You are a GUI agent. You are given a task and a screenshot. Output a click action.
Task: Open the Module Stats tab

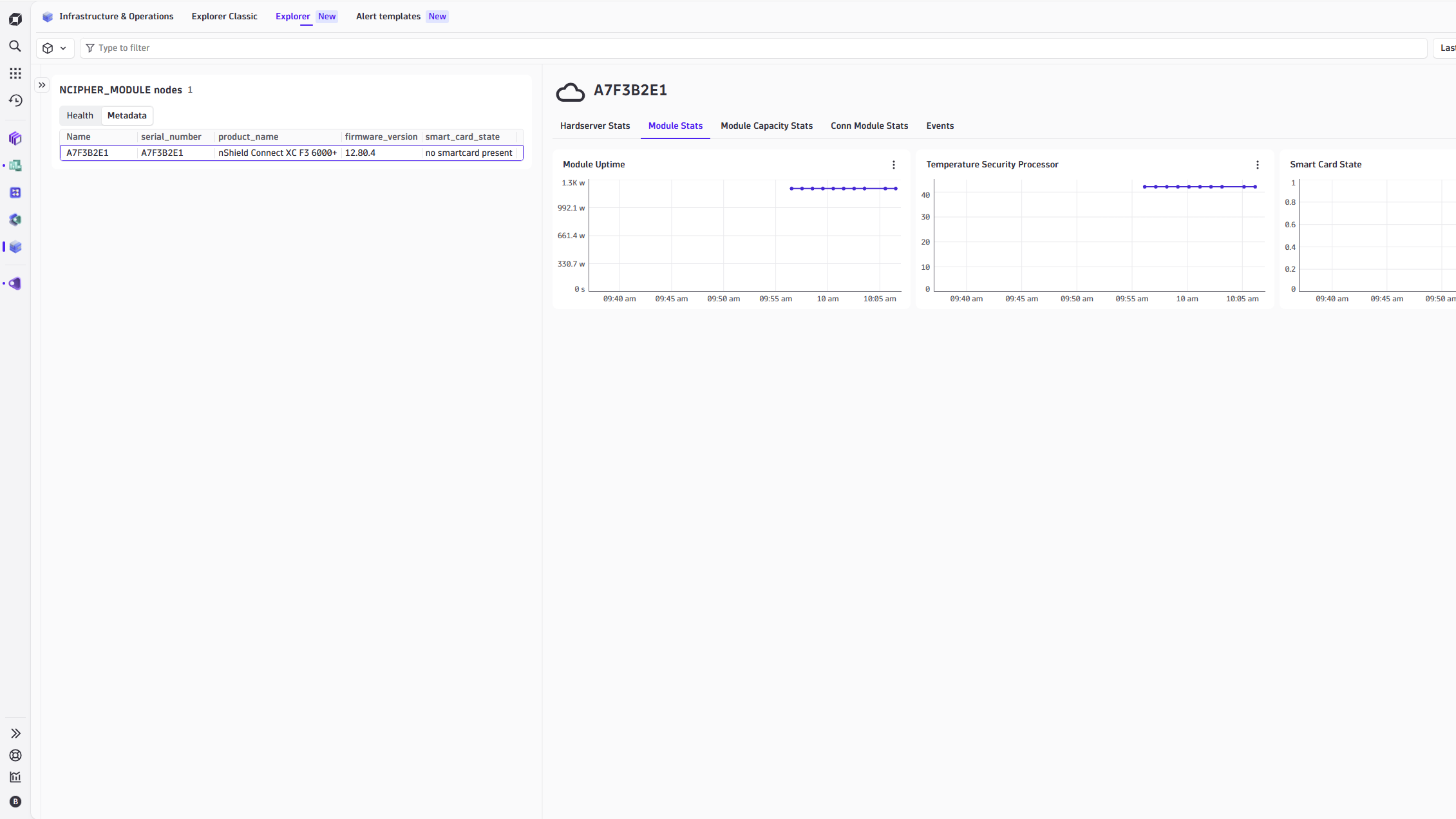click(676, 126)
